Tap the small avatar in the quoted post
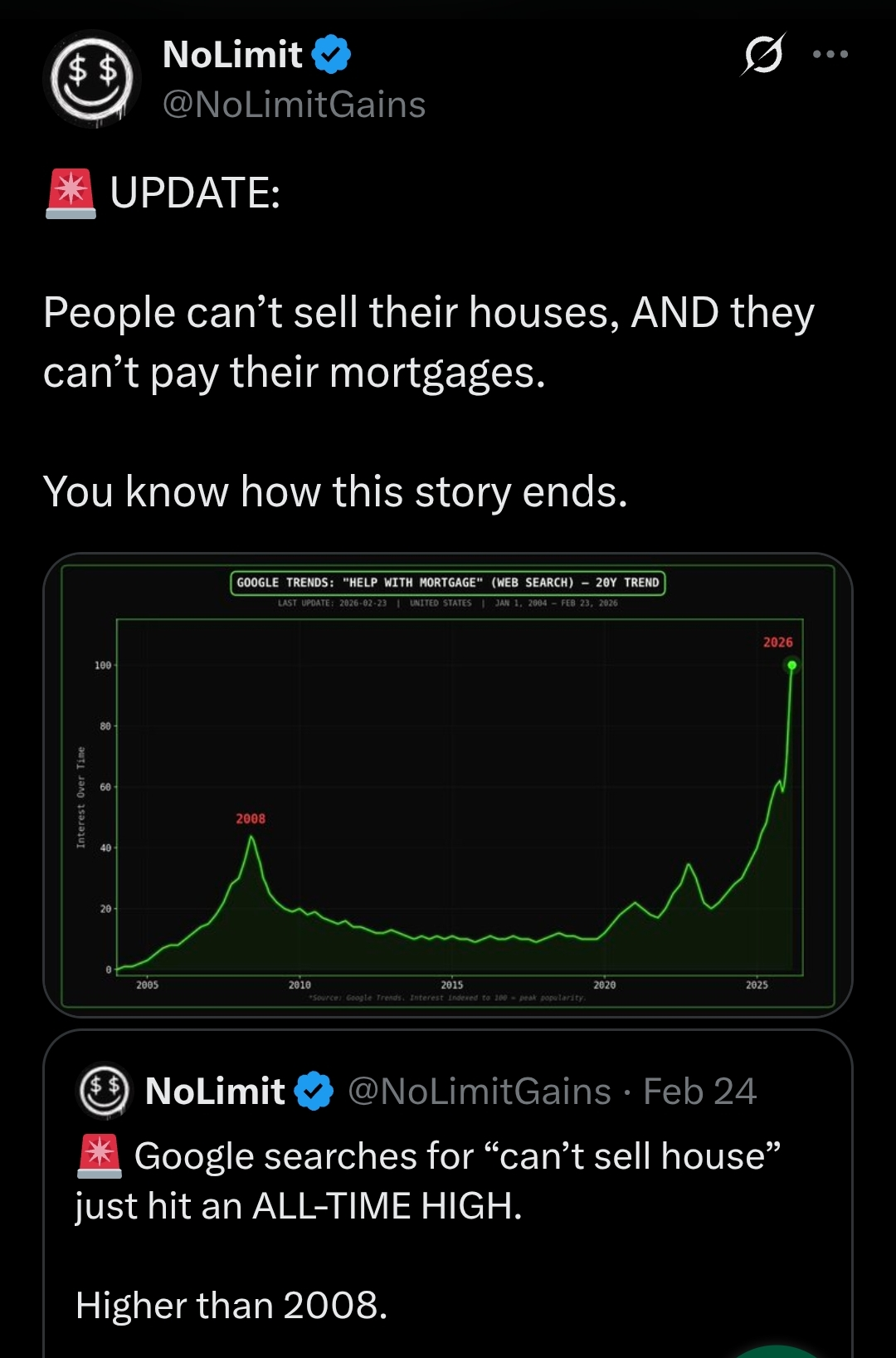Image resolution: width=896 pixels, height=1358 pixels. tap(104, 1090)
